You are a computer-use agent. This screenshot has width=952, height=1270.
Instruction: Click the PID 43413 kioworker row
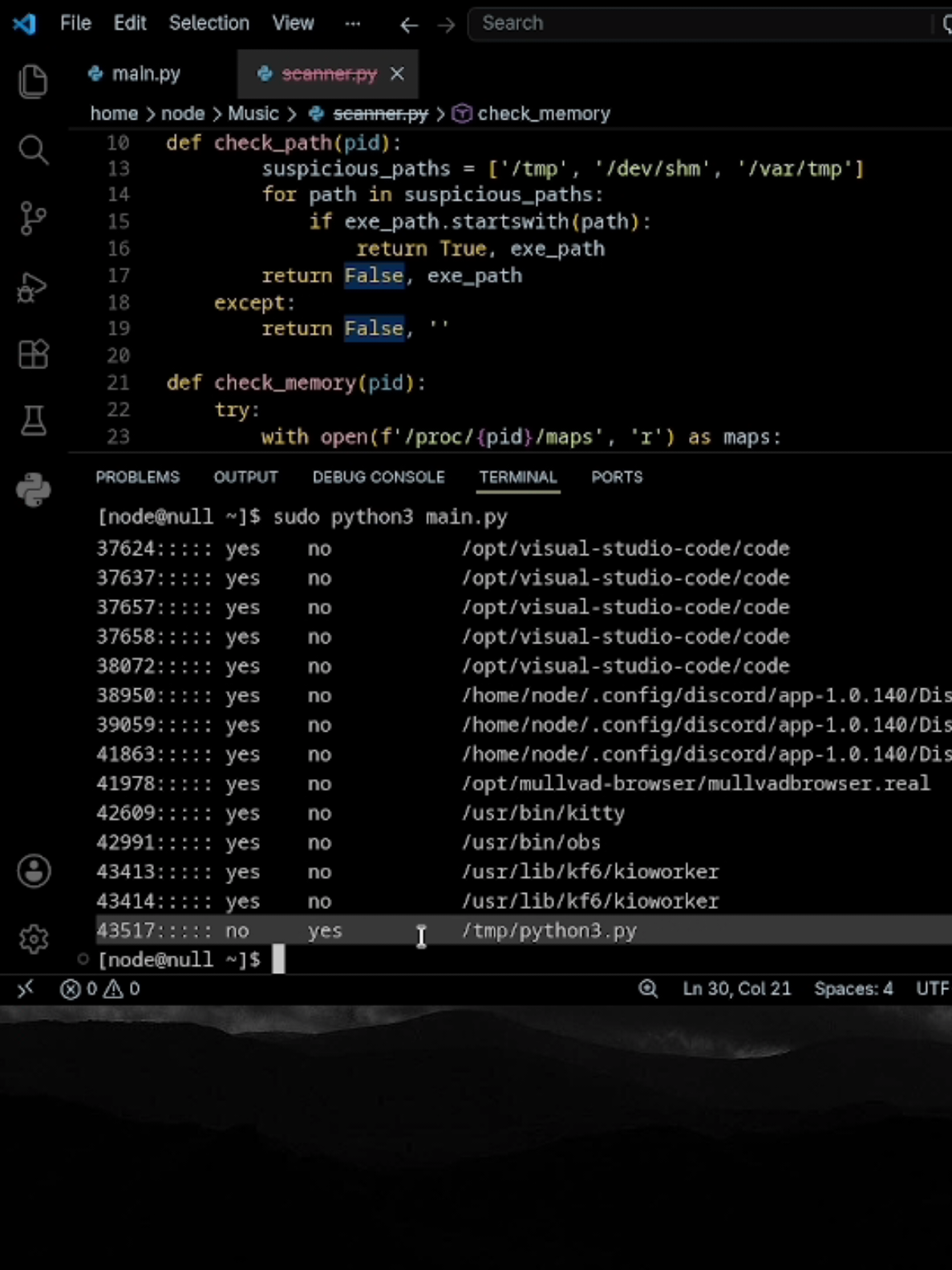524,872
